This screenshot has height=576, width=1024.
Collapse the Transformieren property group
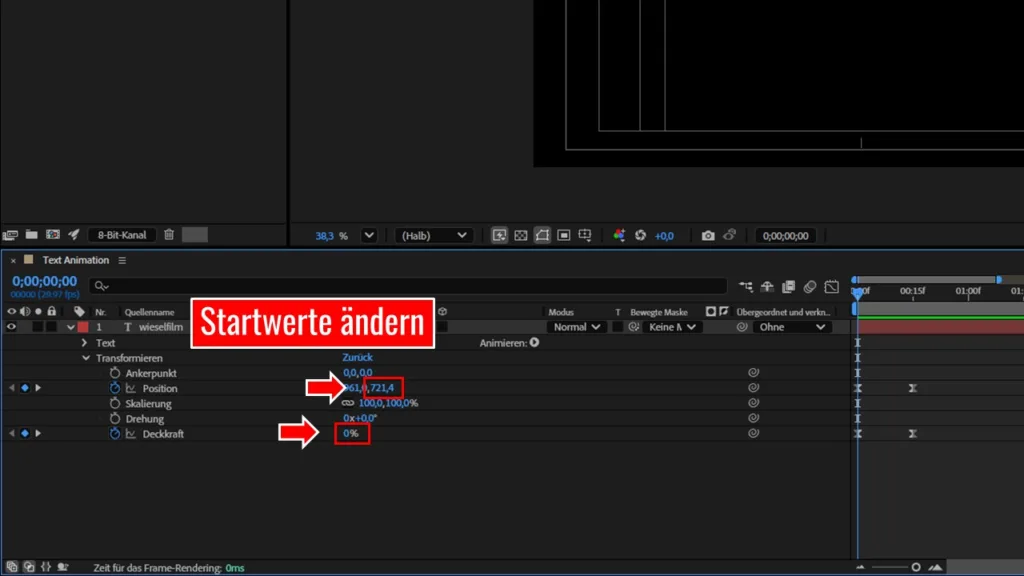click(86, 358)
